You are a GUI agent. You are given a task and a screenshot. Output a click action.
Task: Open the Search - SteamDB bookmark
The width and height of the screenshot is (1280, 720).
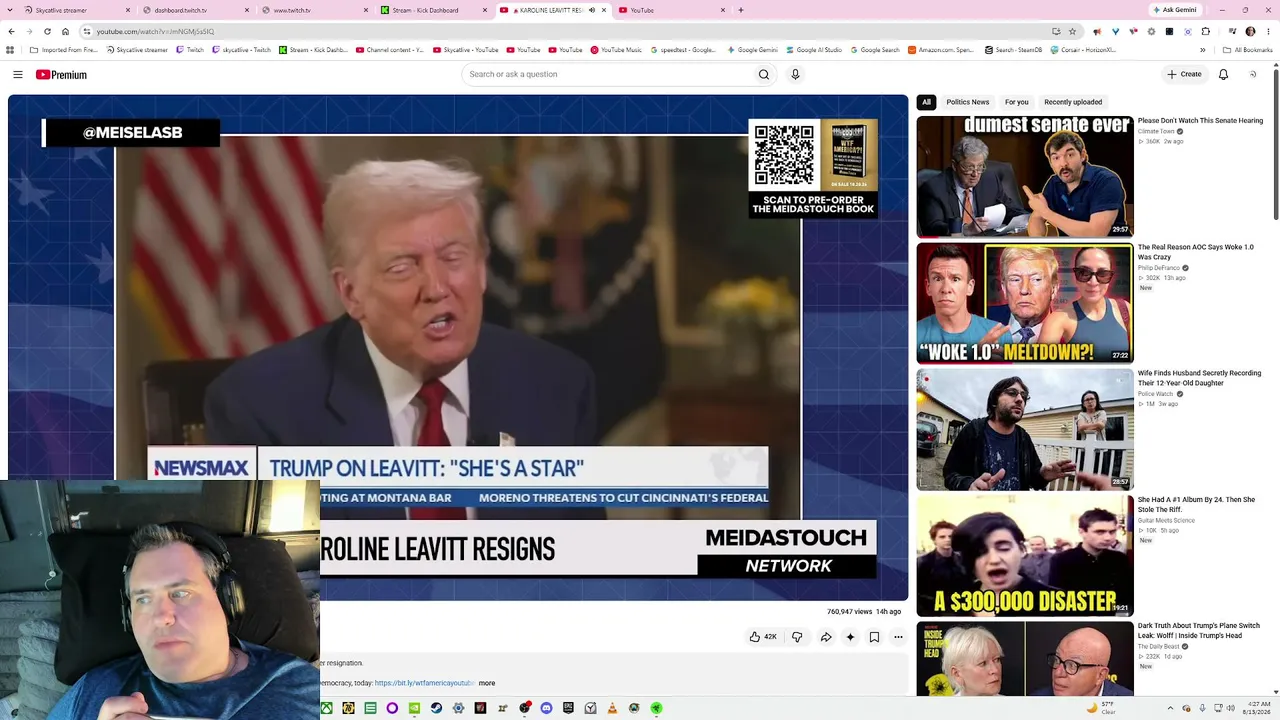pyautogui.click(x=1013, y=50)
